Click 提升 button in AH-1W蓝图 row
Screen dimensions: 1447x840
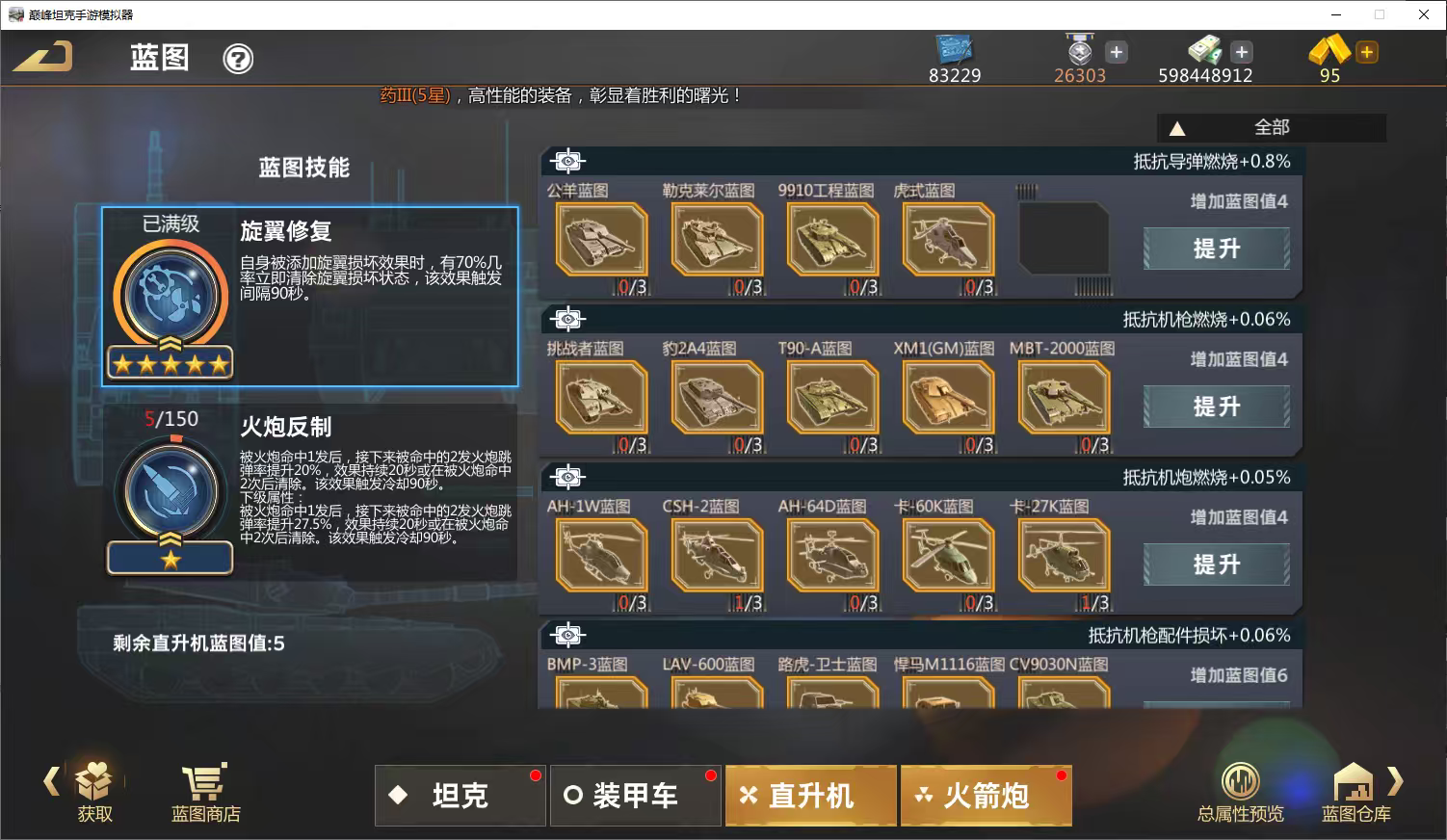coord(1217,564)
